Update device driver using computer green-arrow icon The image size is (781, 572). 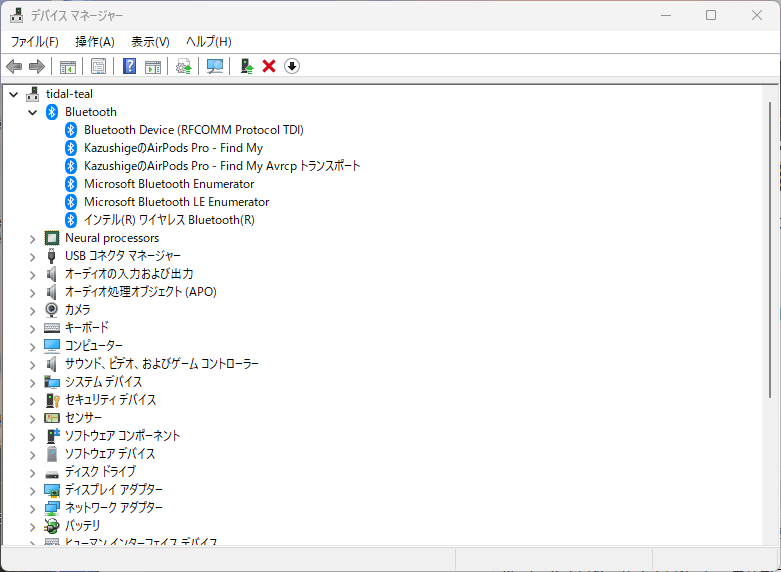pos(247,66)
